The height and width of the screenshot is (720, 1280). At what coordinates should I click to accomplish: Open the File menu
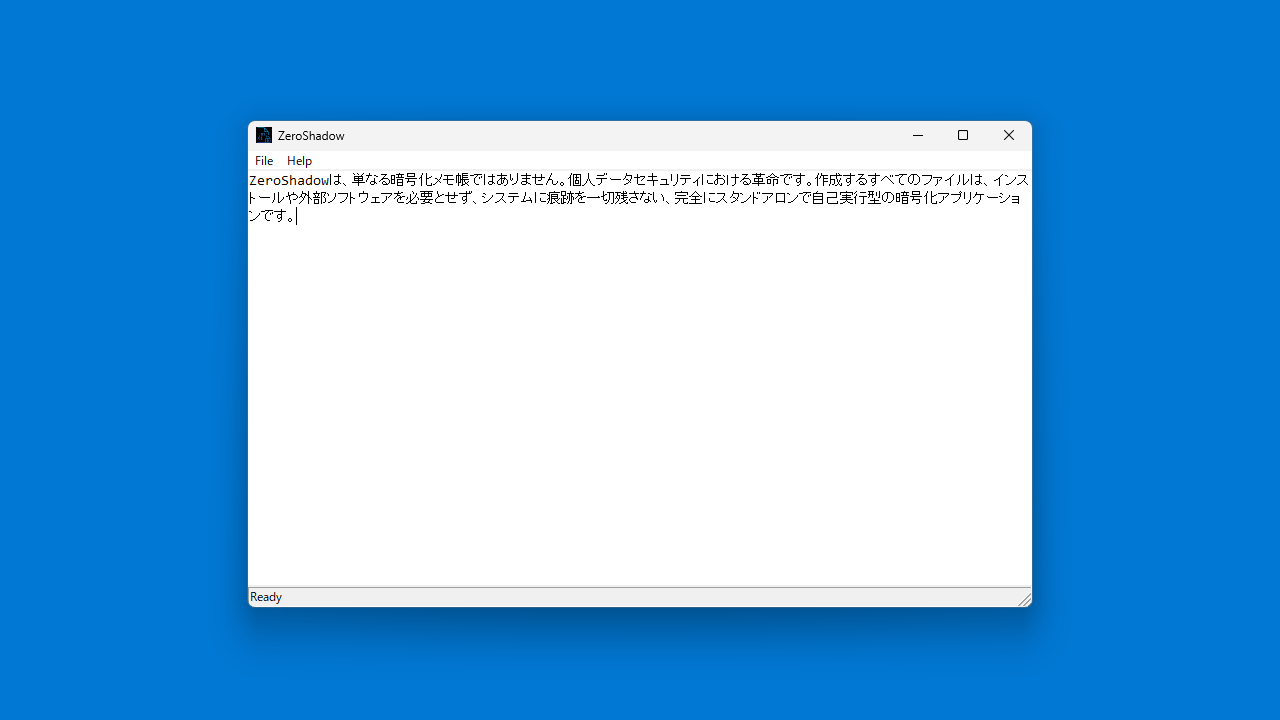coord(264,161)
